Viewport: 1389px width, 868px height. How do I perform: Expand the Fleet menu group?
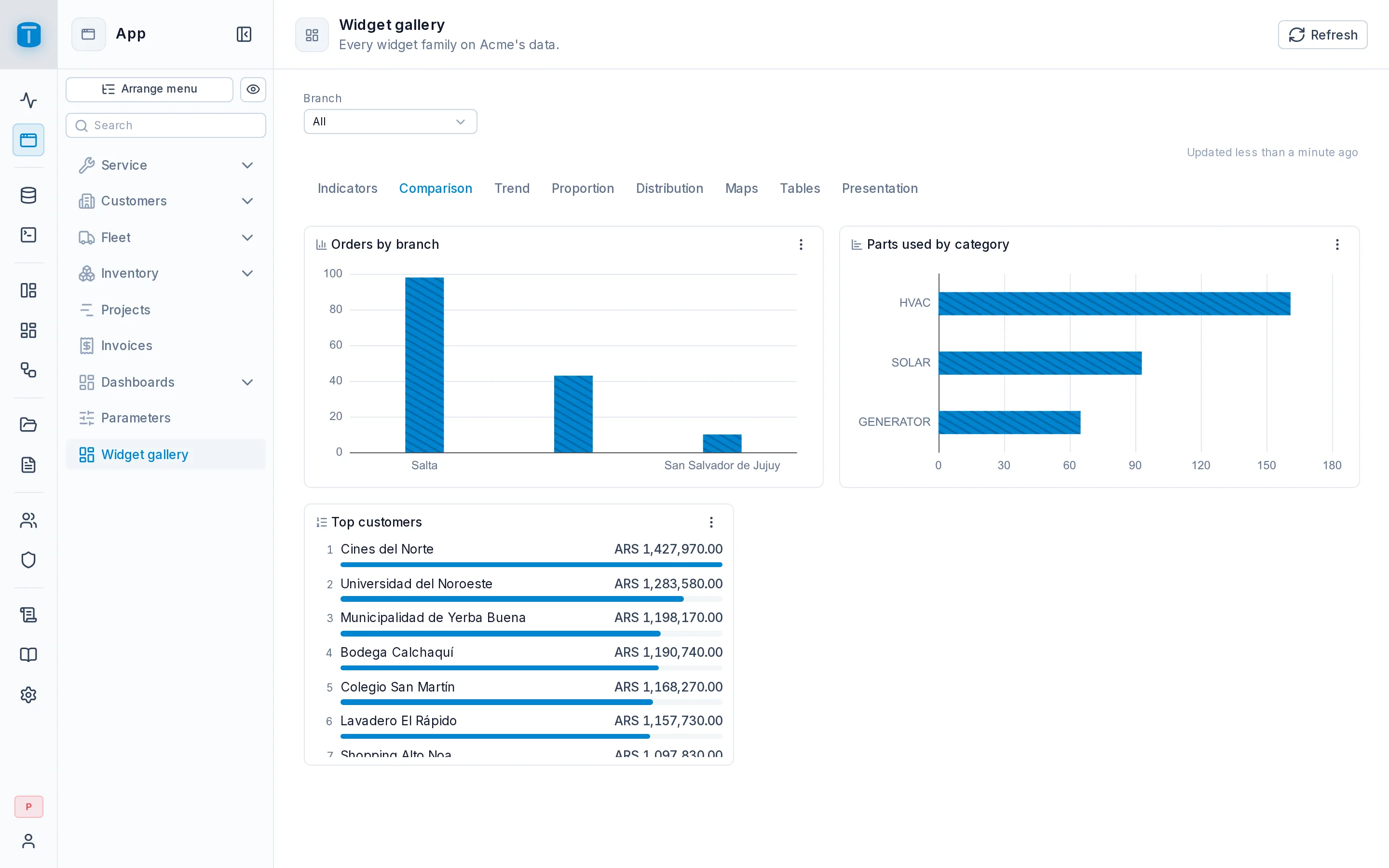coord(166,238)
